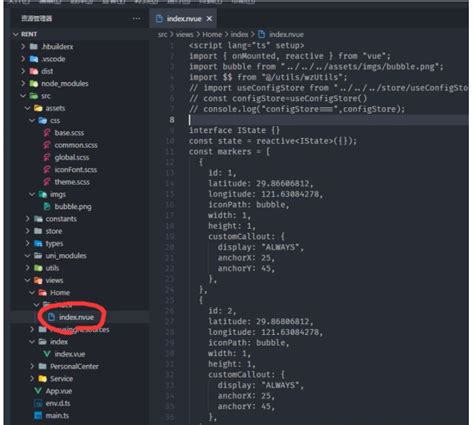474x425 pixels.
Task: Open App.vue in the file tree
Action: tap(59, 391)
